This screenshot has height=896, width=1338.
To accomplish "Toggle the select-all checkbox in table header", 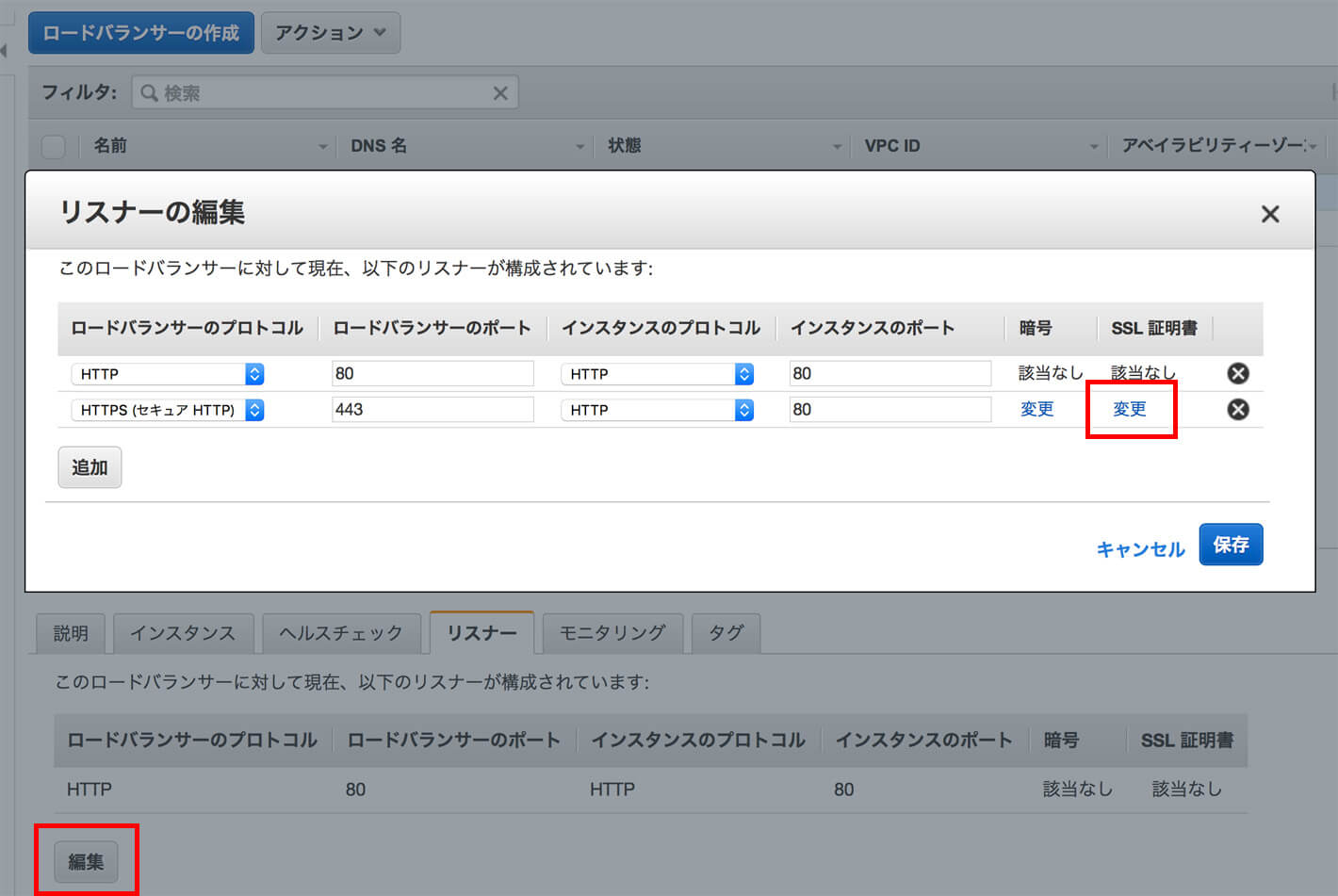I will (x=54, y=146).
